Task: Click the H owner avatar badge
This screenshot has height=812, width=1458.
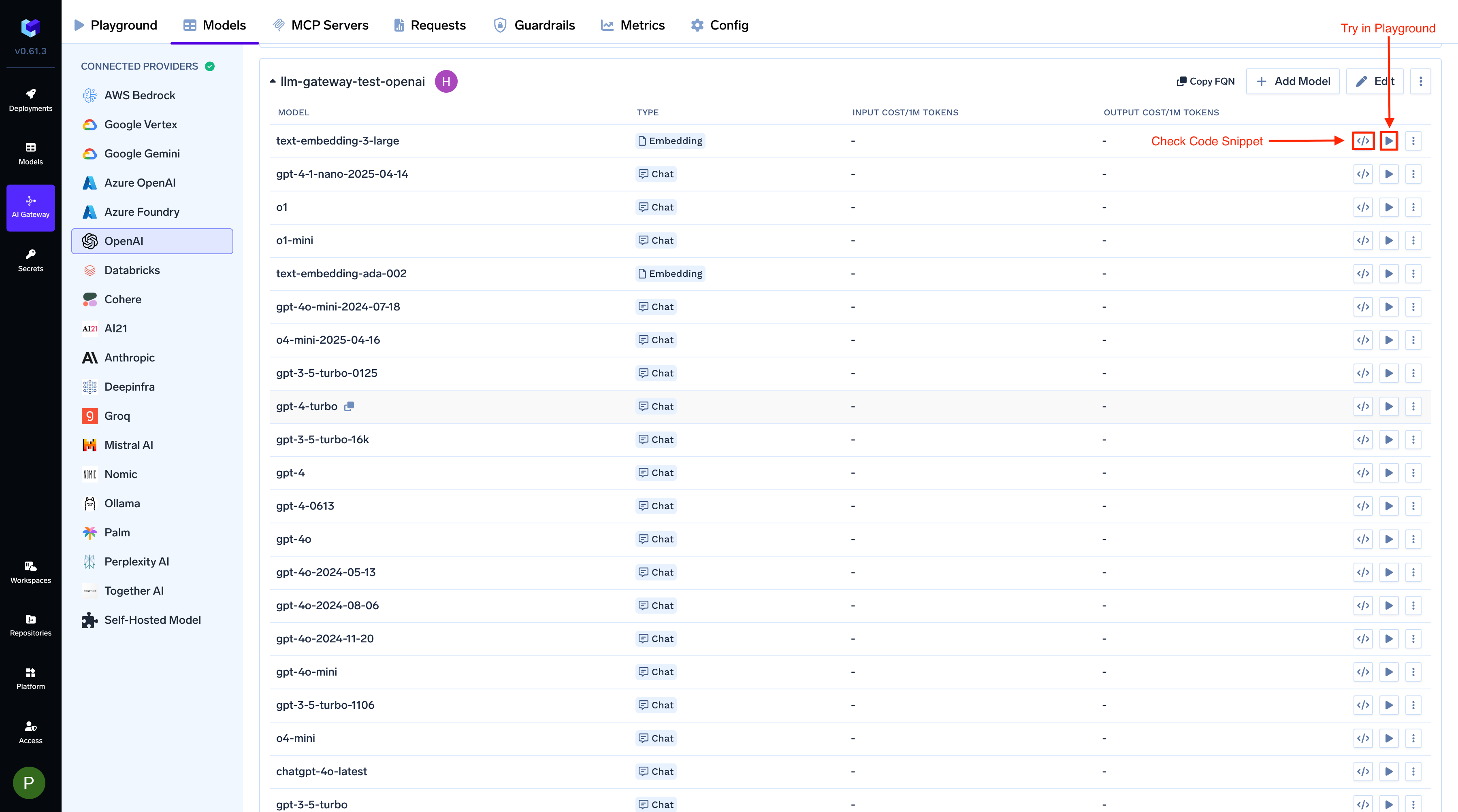Action: pos(446,81)
